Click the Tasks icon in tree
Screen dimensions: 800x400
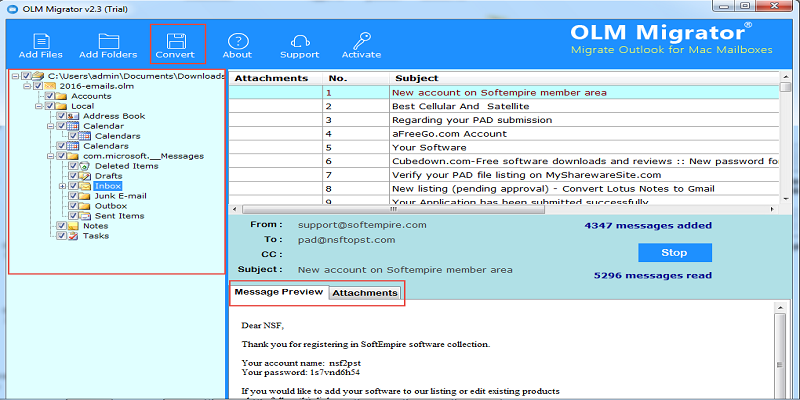[73, 236]
